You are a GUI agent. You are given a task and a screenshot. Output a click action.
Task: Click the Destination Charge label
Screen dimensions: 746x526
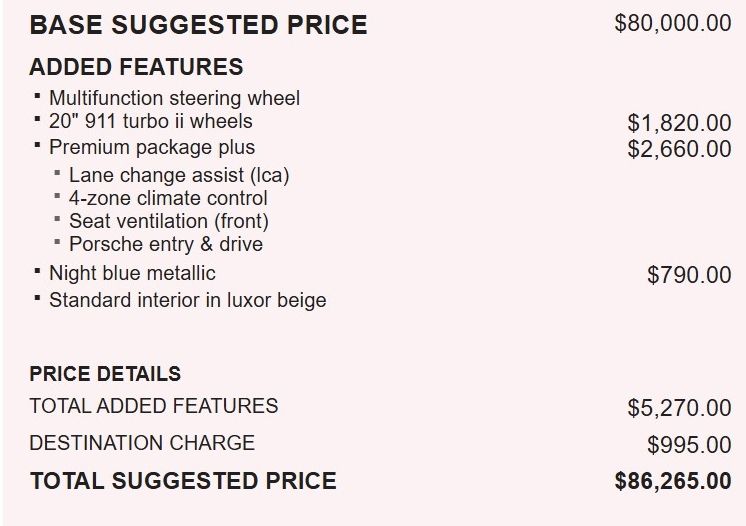pos(142,442)
